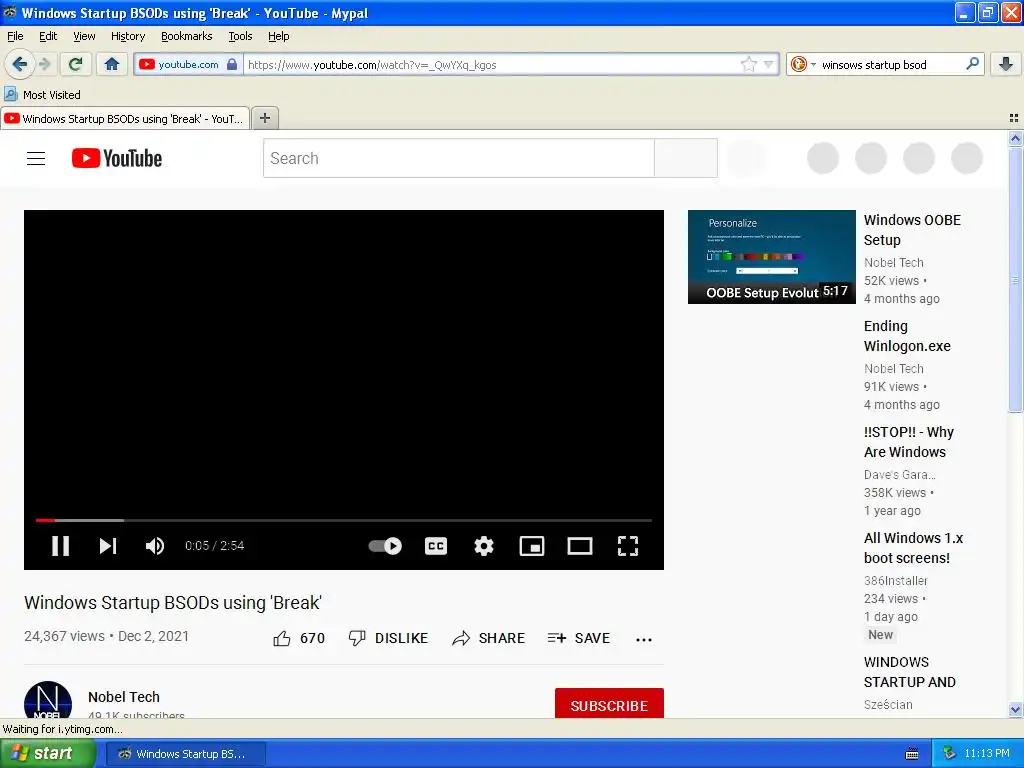This screenshot has width=1024, height=768.
Task: Go to YouTube home via logo
Action: [x=117, y=159]
